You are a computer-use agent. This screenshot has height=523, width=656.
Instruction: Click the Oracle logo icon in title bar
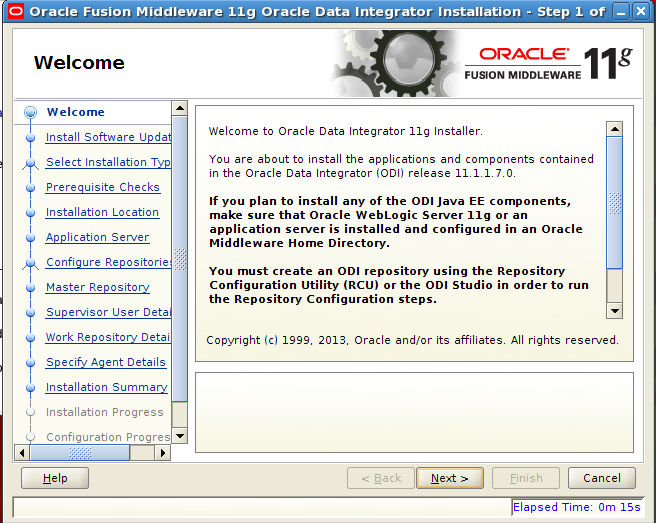pyautogui.click(x=16, y=11)
